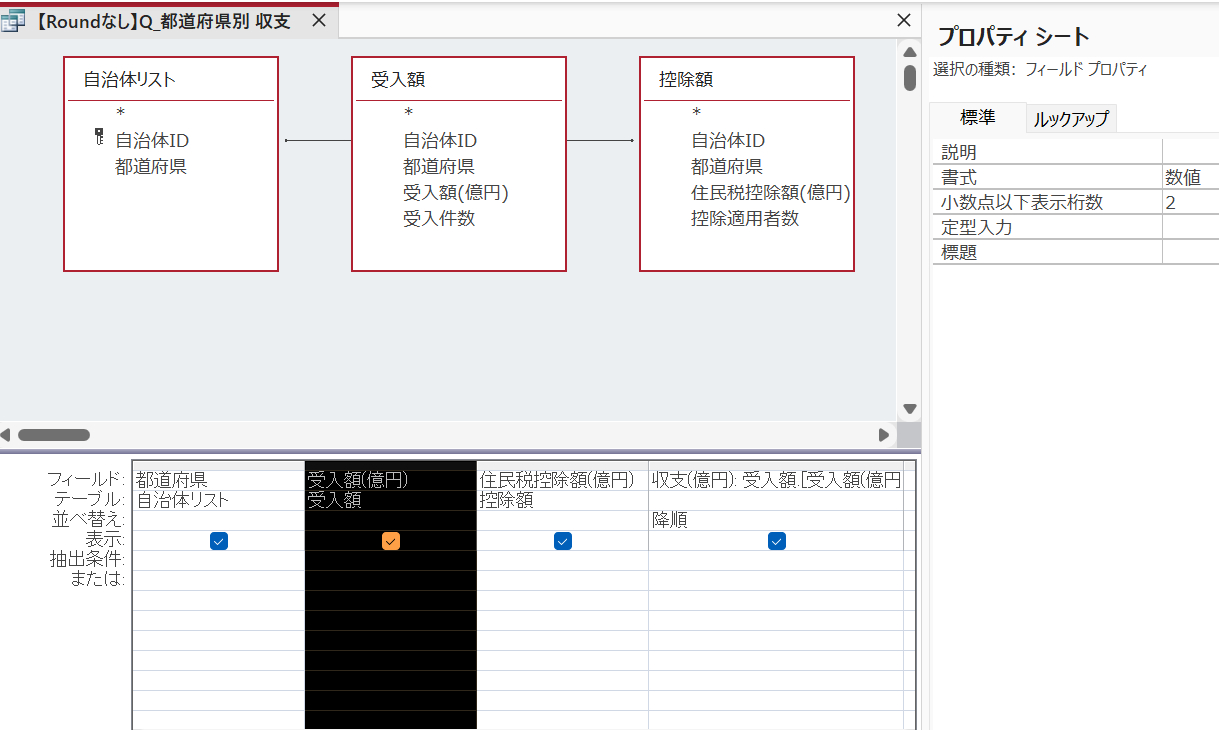This screenshot has width=1219, height=730.
Task: Click the 抽出条件 row label
Action: (x=89, y=560)
